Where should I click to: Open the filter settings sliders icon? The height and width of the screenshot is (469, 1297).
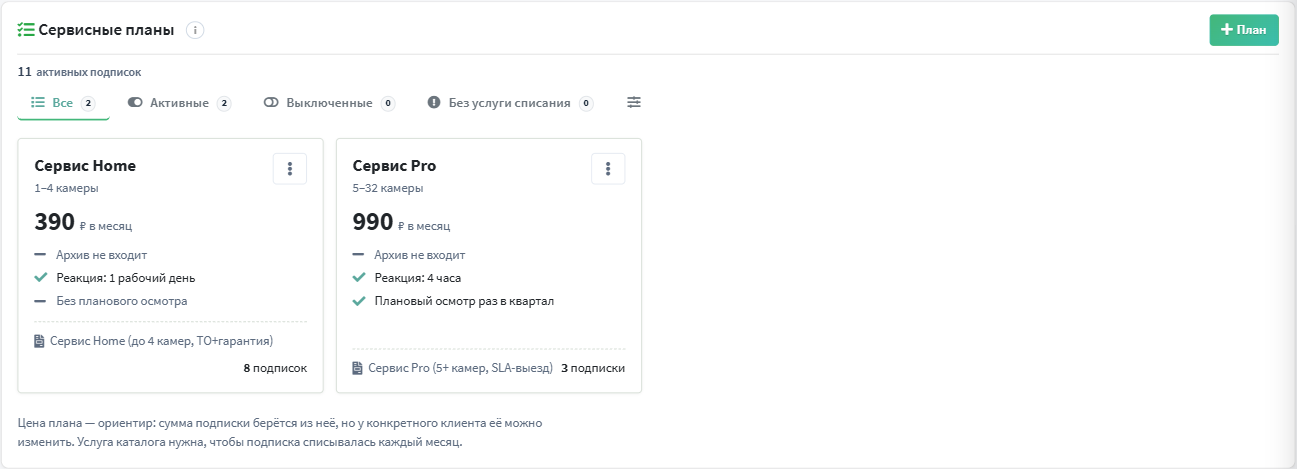pos(634,102)
